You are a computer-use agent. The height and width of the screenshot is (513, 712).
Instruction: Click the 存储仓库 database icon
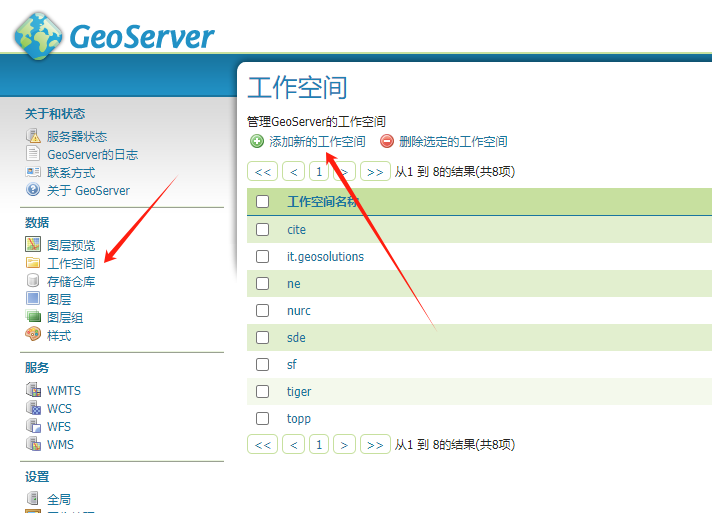click(x=33, y=281)
